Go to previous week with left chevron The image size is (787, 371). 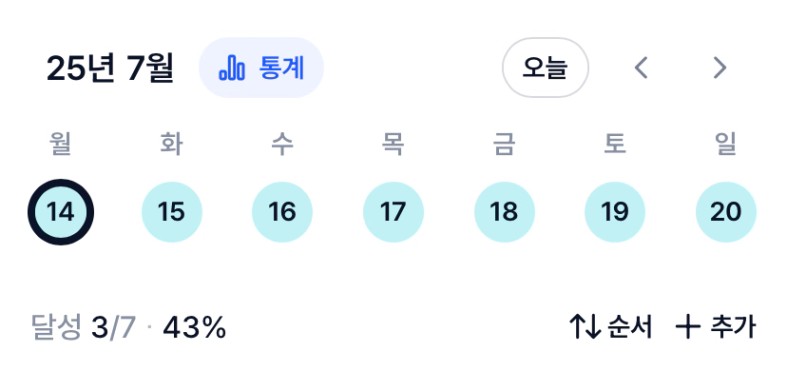pos(641,67)
